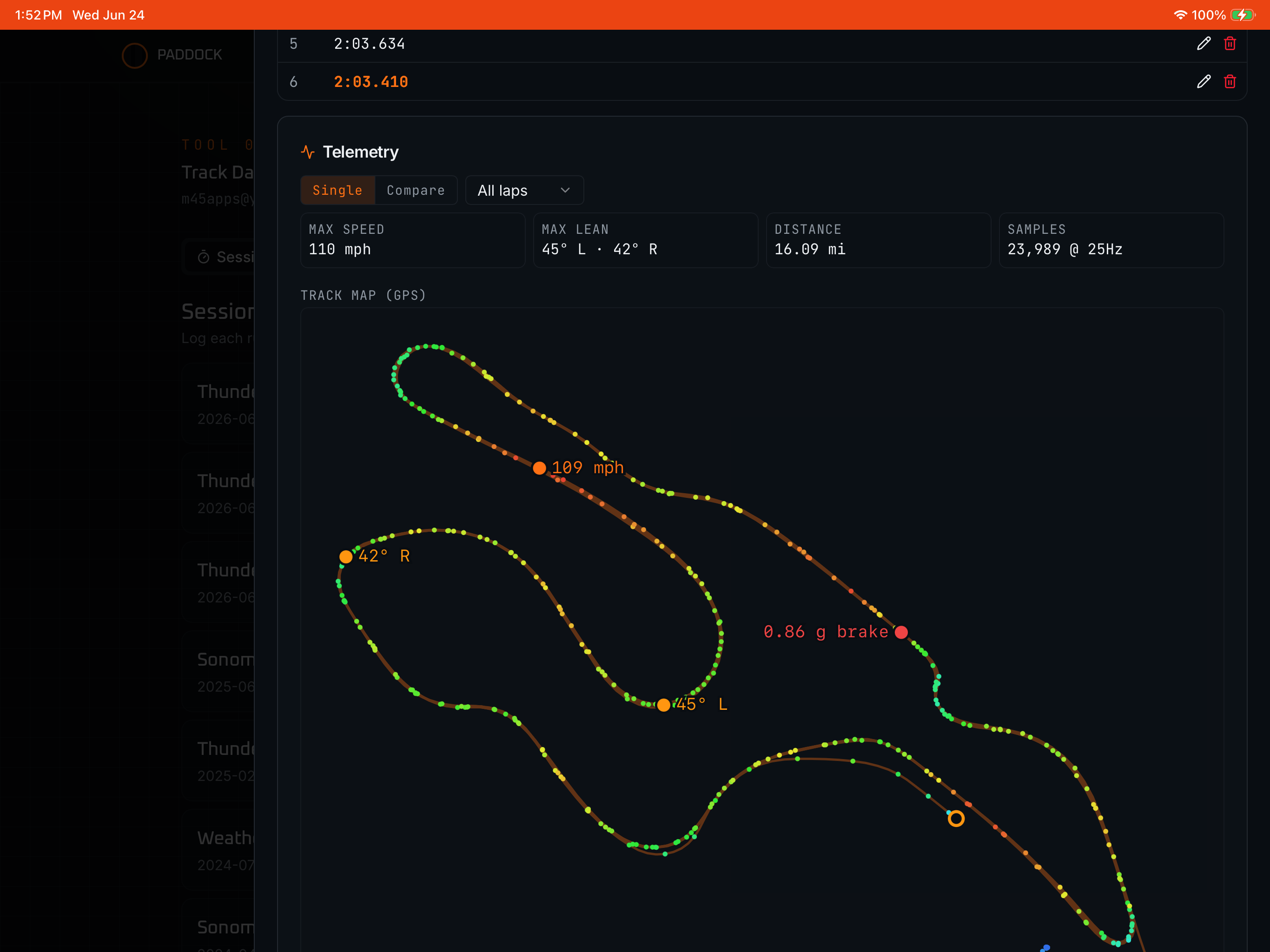Click the Max Speed 110 mph card

413,240
